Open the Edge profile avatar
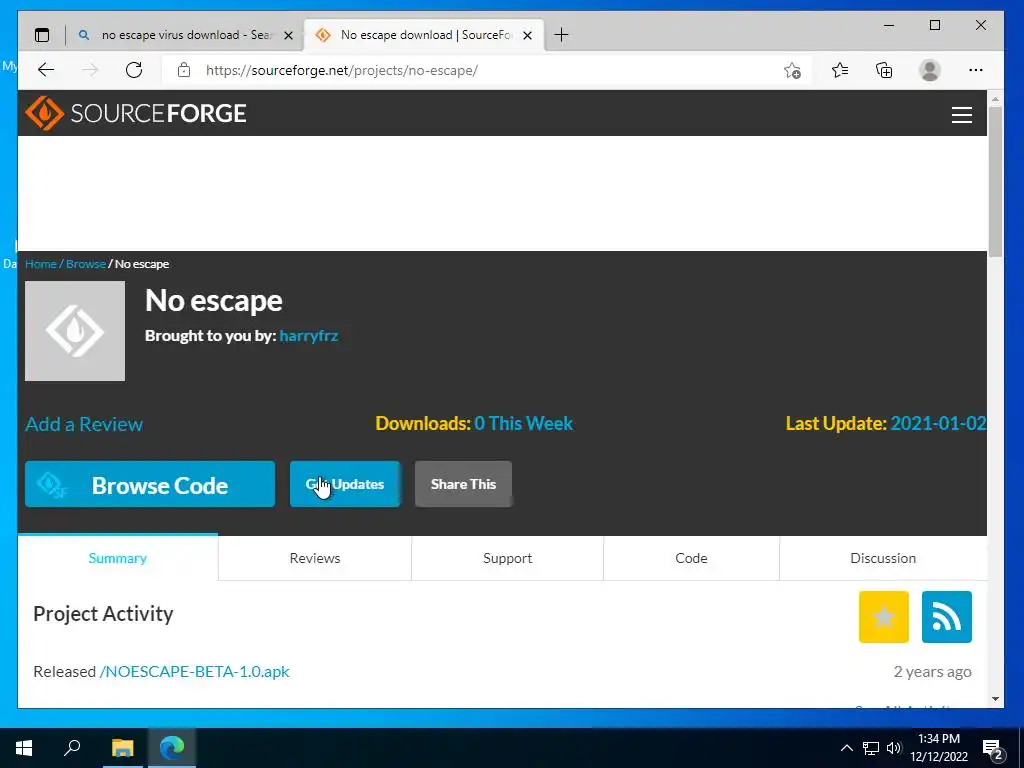Screen dimensions: 1024x768 pos(929,70)
